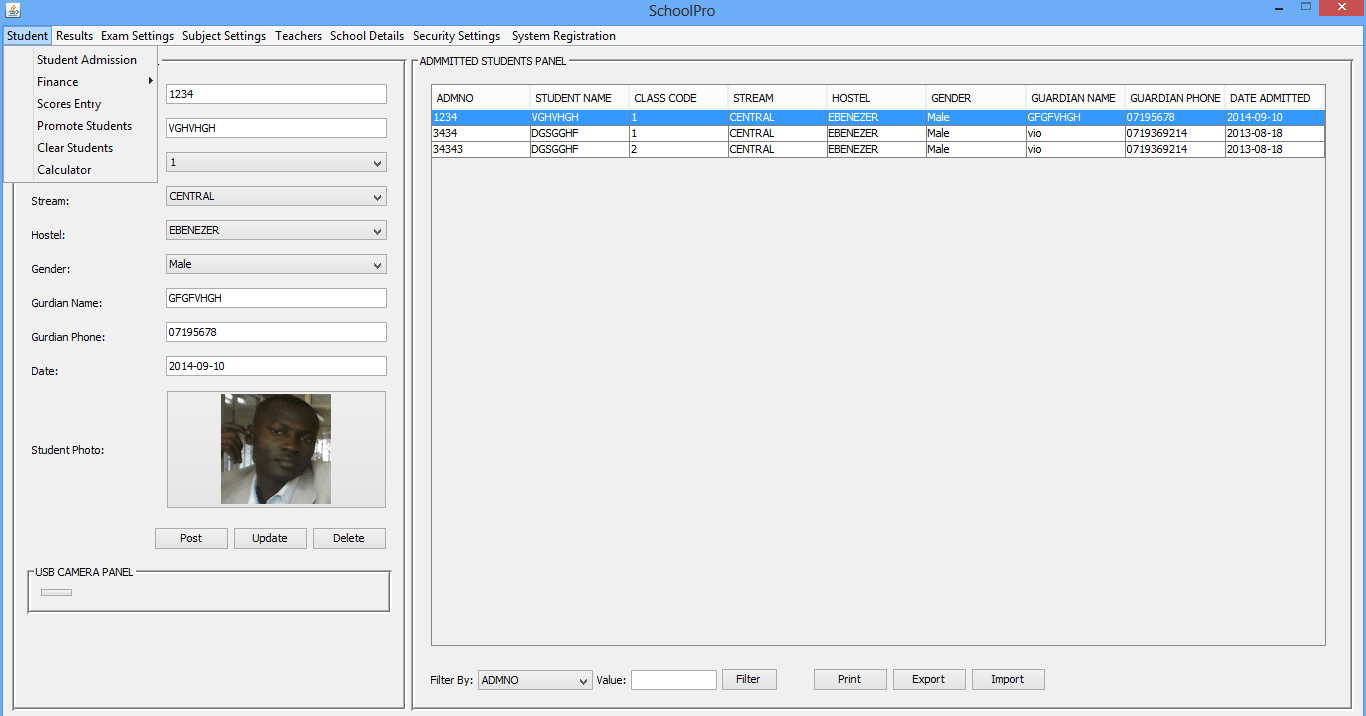Click the HOSTEL column header
The width and height of the screenshot is (1366, 716).
(877, 98)
